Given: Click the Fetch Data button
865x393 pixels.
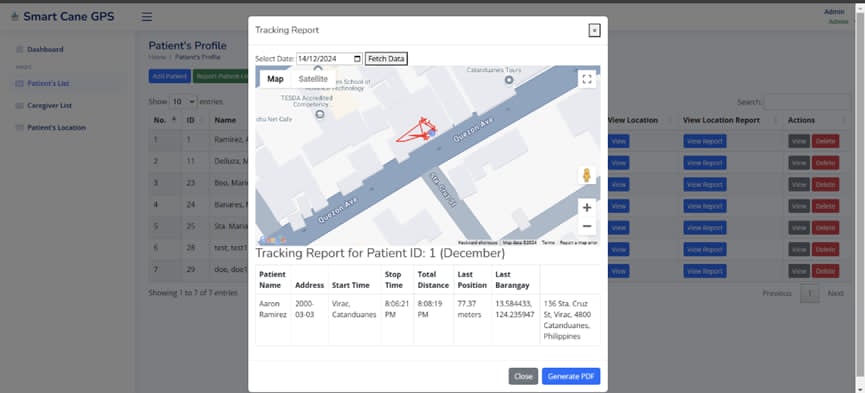Looking at the screenshot, I should point(386,59).
